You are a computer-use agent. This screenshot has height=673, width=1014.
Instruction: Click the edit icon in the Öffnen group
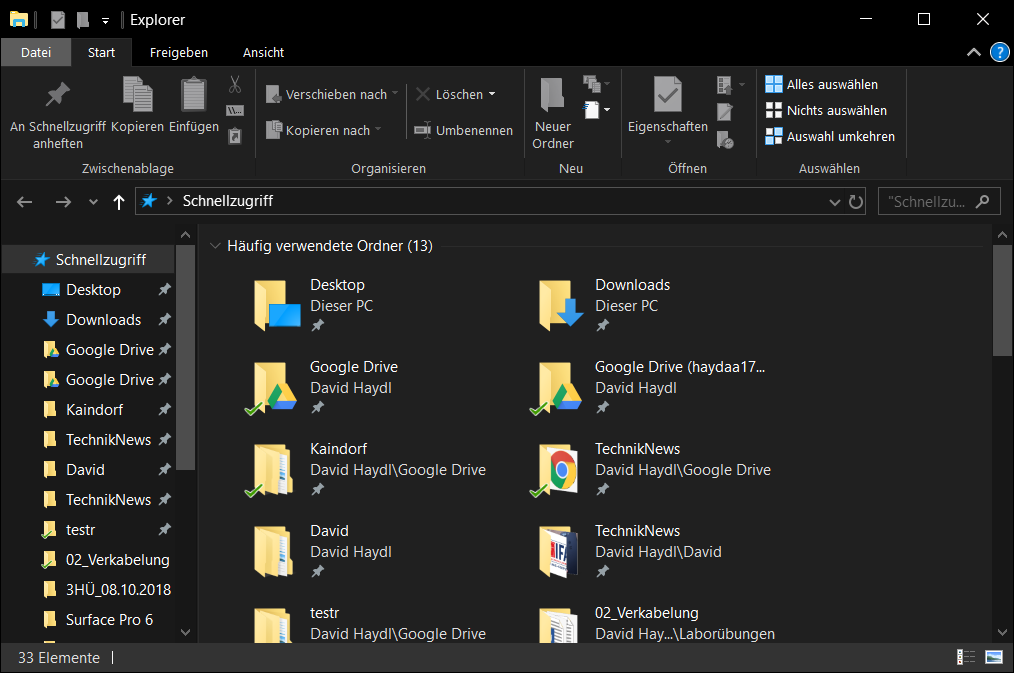(x=724, y=112)
